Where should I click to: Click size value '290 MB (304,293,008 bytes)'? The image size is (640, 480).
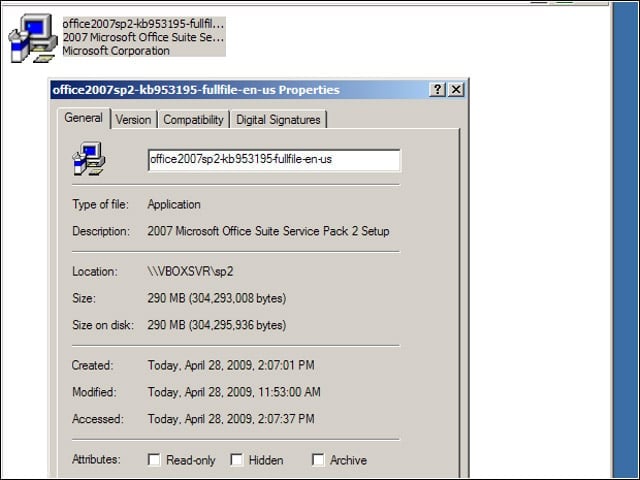[217, 298]
